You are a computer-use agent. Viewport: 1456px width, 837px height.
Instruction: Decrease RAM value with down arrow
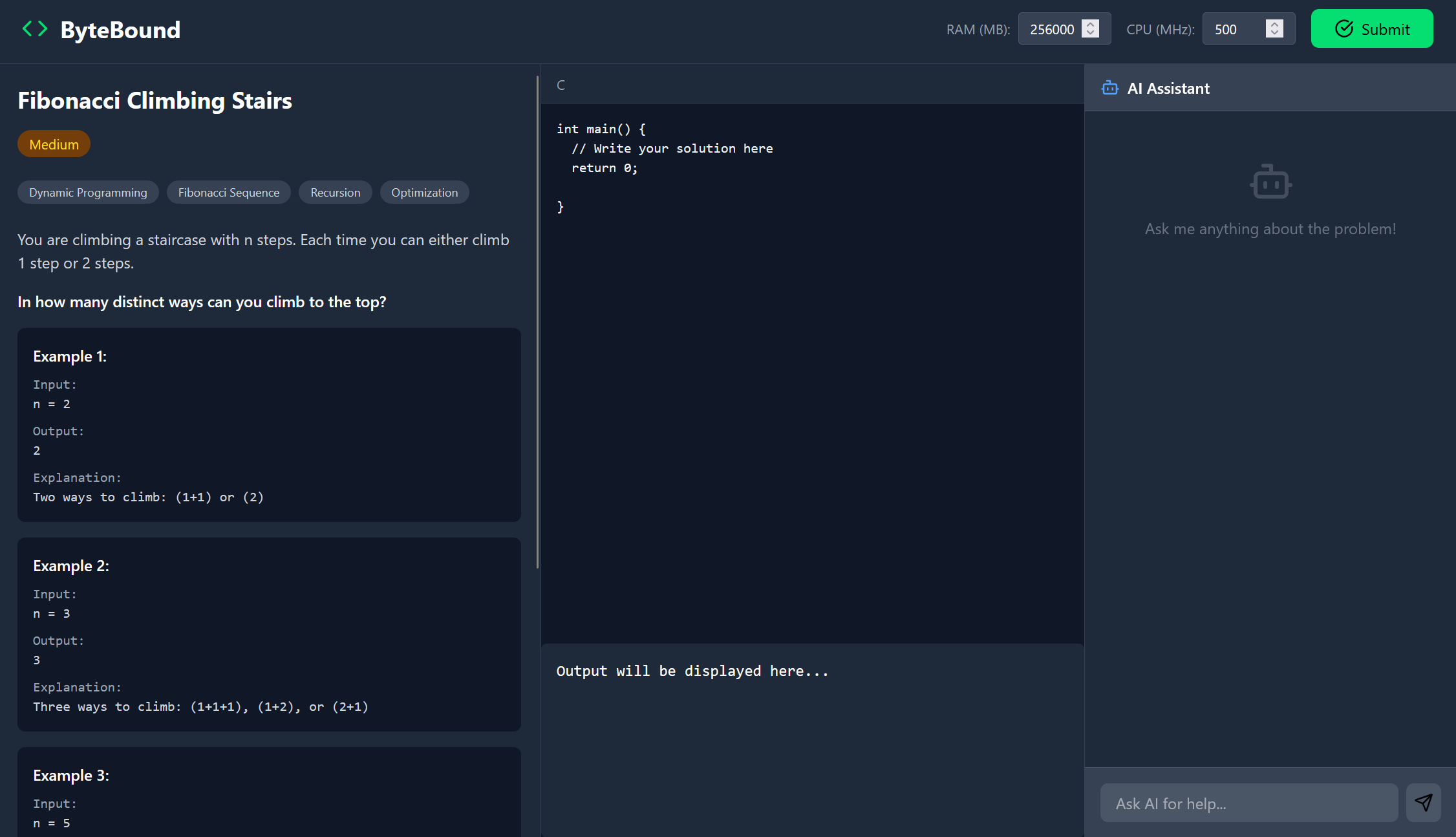tap(1090, 34)
